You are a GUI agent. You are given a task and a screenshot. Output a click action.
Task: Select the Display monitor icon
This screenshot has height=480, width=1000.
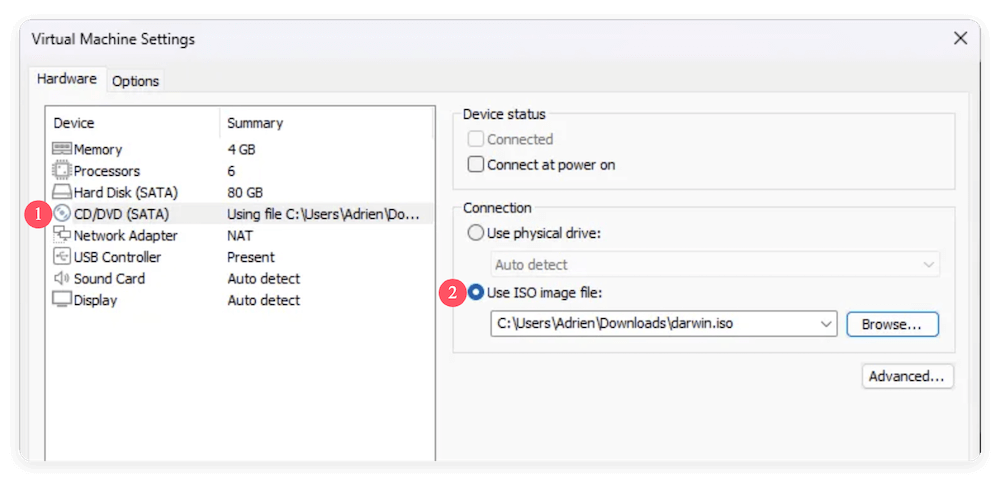(x=62, y=300)
